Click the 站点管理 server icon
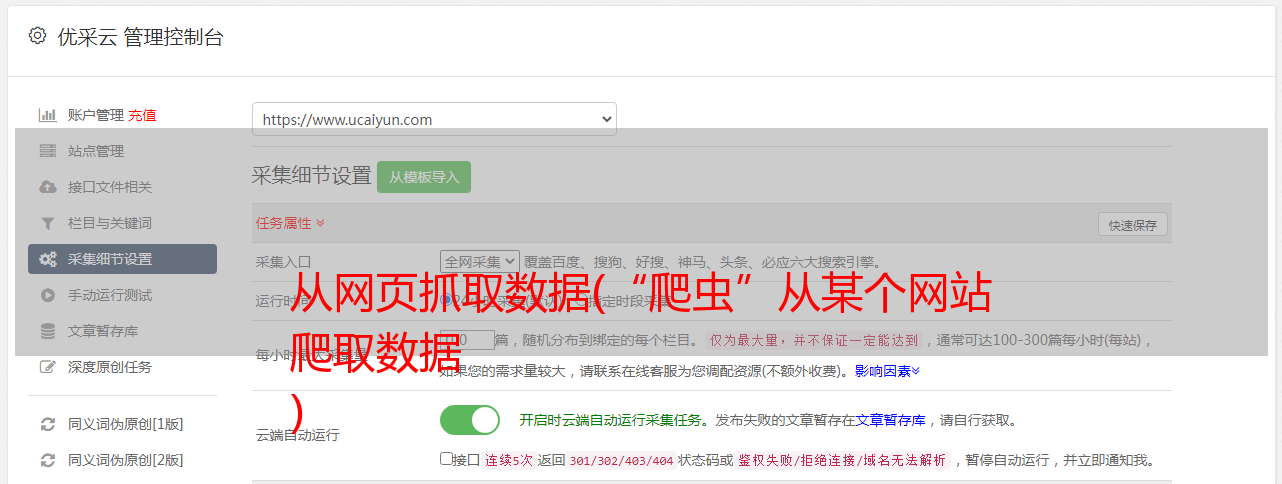This screenshot has width=1282, height=484. [47, 151]
